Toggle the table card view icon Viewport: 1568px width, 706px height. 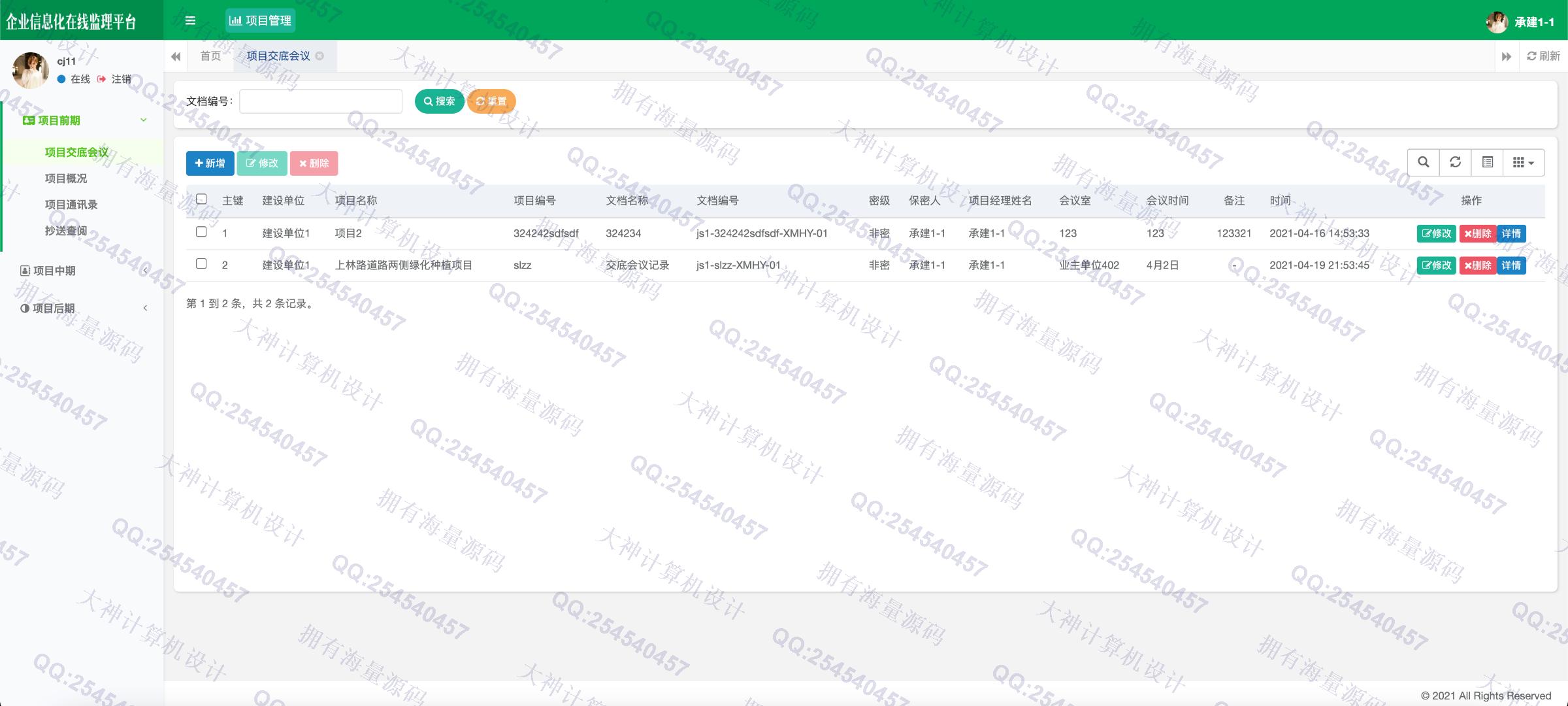pyautogui.click(x=1488, y=162)
